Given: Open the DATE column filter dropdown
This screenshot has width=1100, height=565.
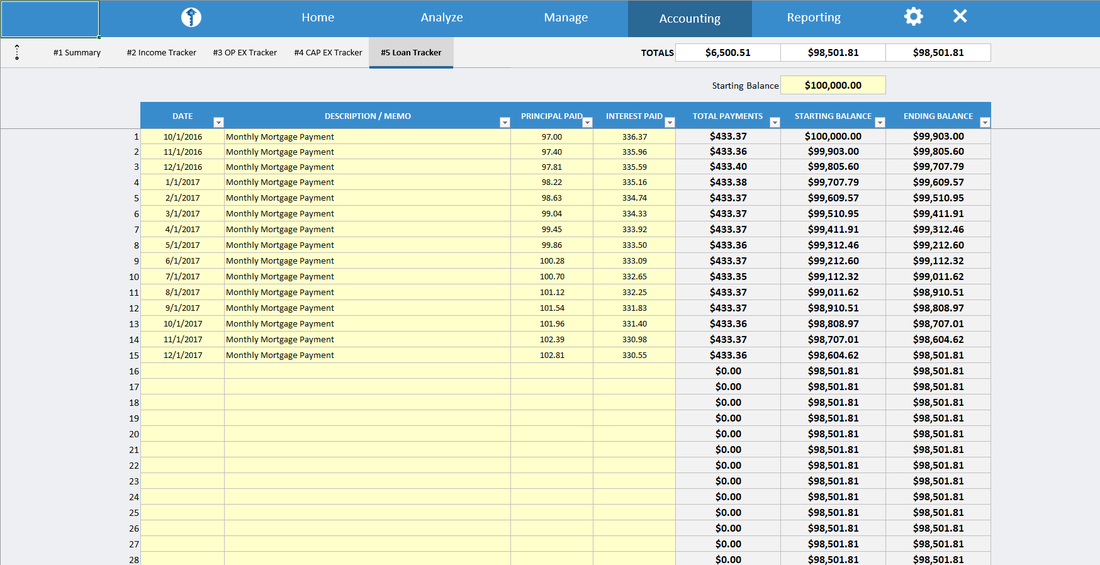Looking at the screenshot, I should point(218,122).
